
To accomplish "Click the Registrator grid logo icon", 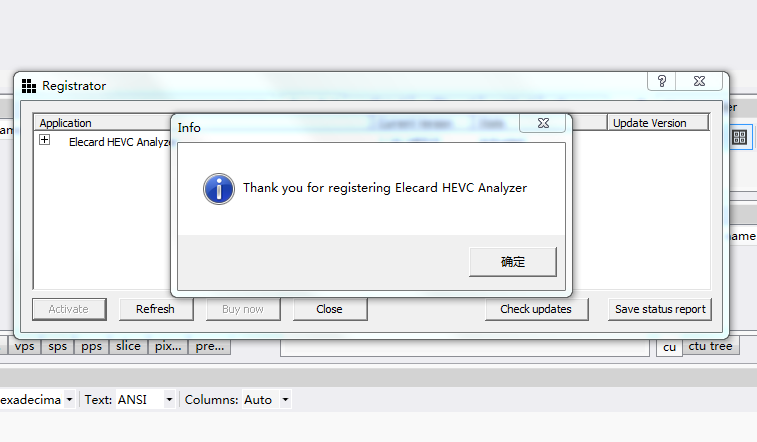I will [29, 86].
